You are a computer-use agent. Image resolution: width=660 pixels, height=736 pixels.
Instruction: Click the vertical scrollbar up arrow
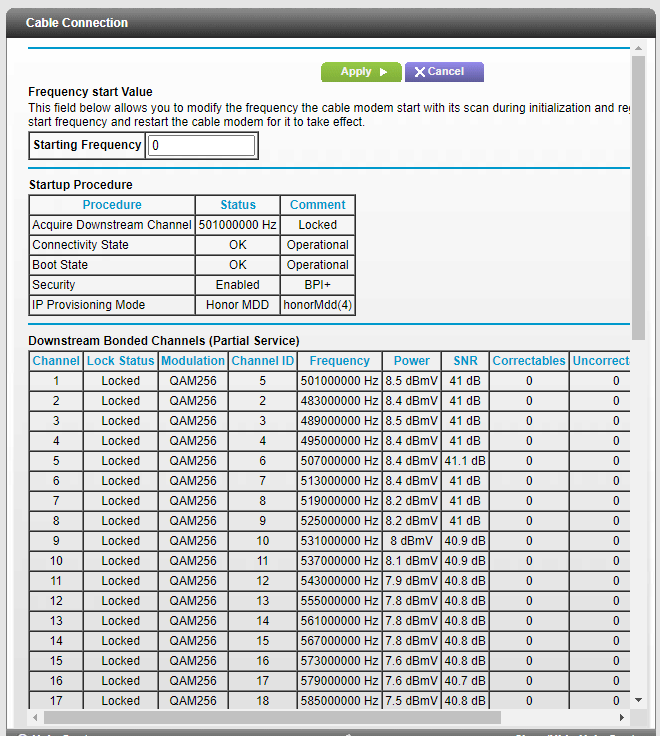pyautogui.click(x=638, y=47)
